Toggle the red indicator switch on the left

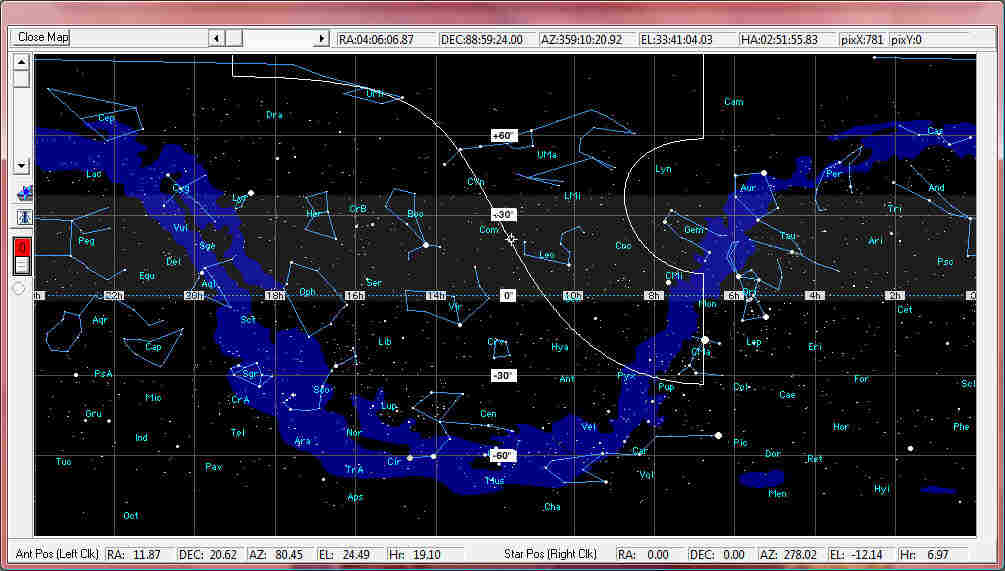coord(21,248)
